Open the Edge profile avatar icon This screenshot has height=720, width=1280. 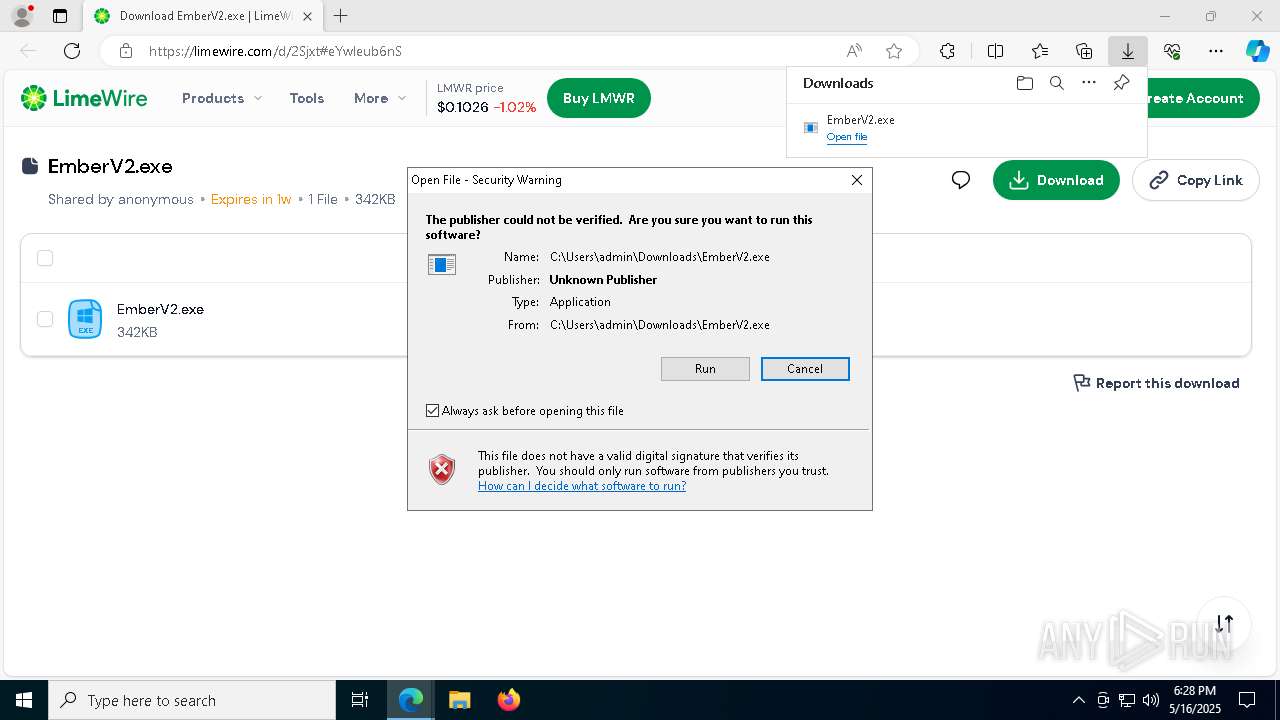[22, 16]
